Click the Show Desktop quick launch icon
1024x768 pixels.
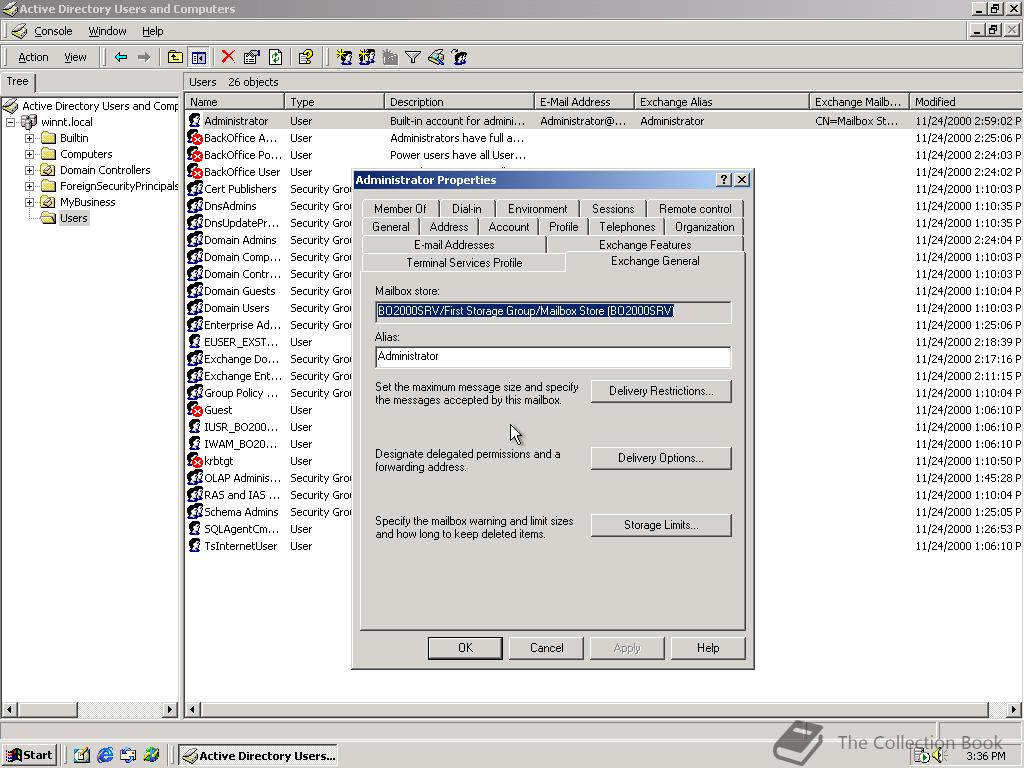pyautogui.click(x=82, y=756)
